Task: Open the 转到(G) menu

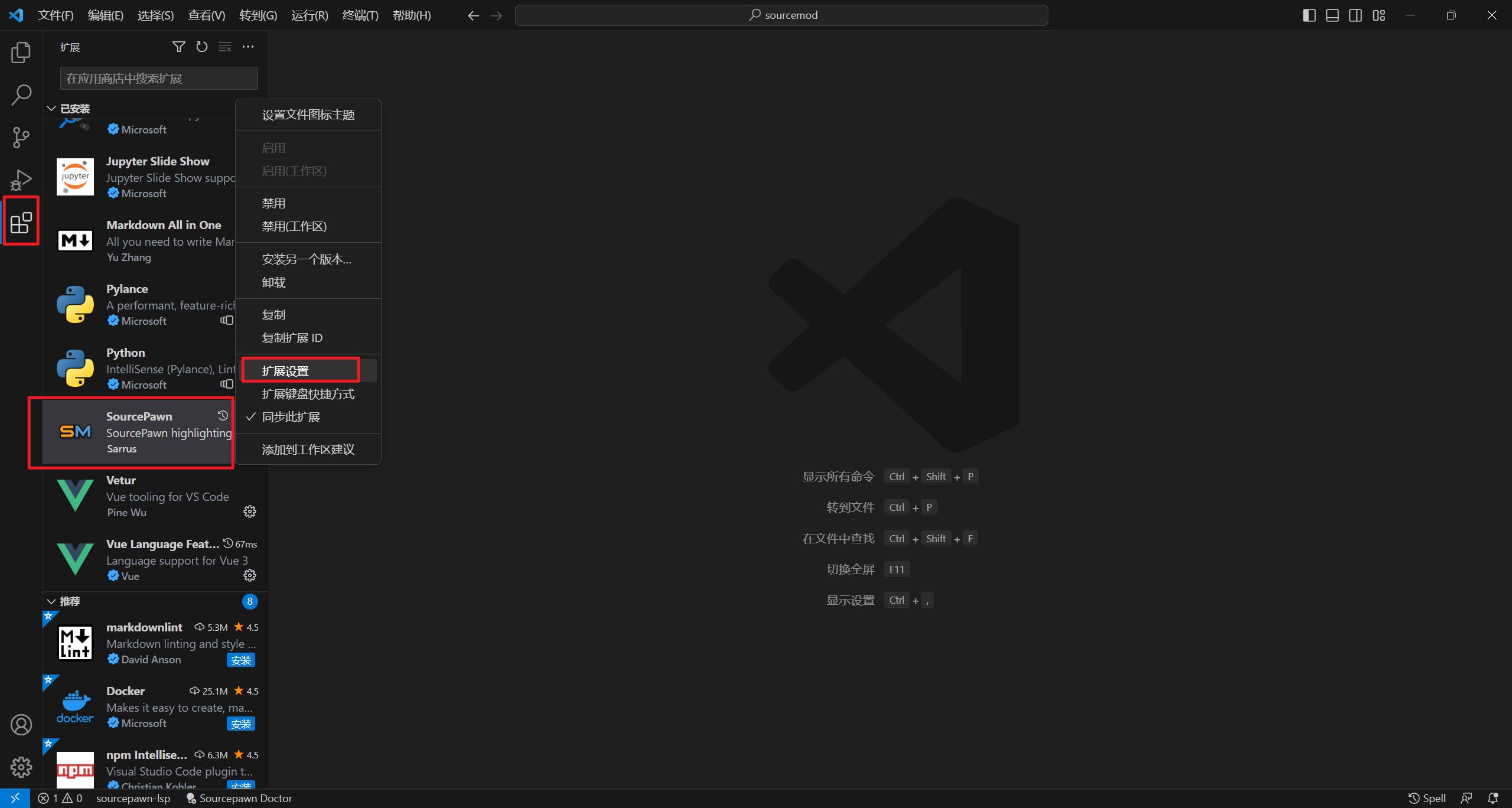Action: (258, 15)
